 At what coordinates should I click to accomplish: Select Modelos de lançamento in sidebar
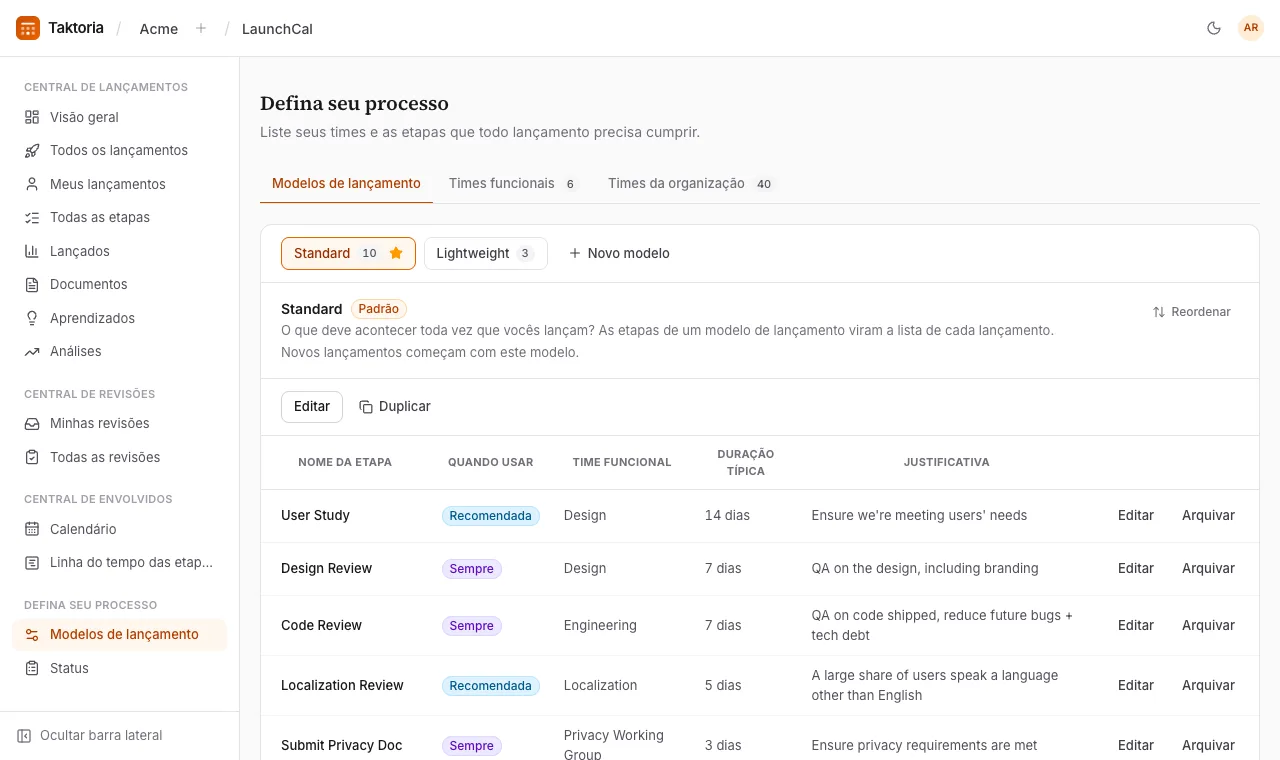coord(120,634)
